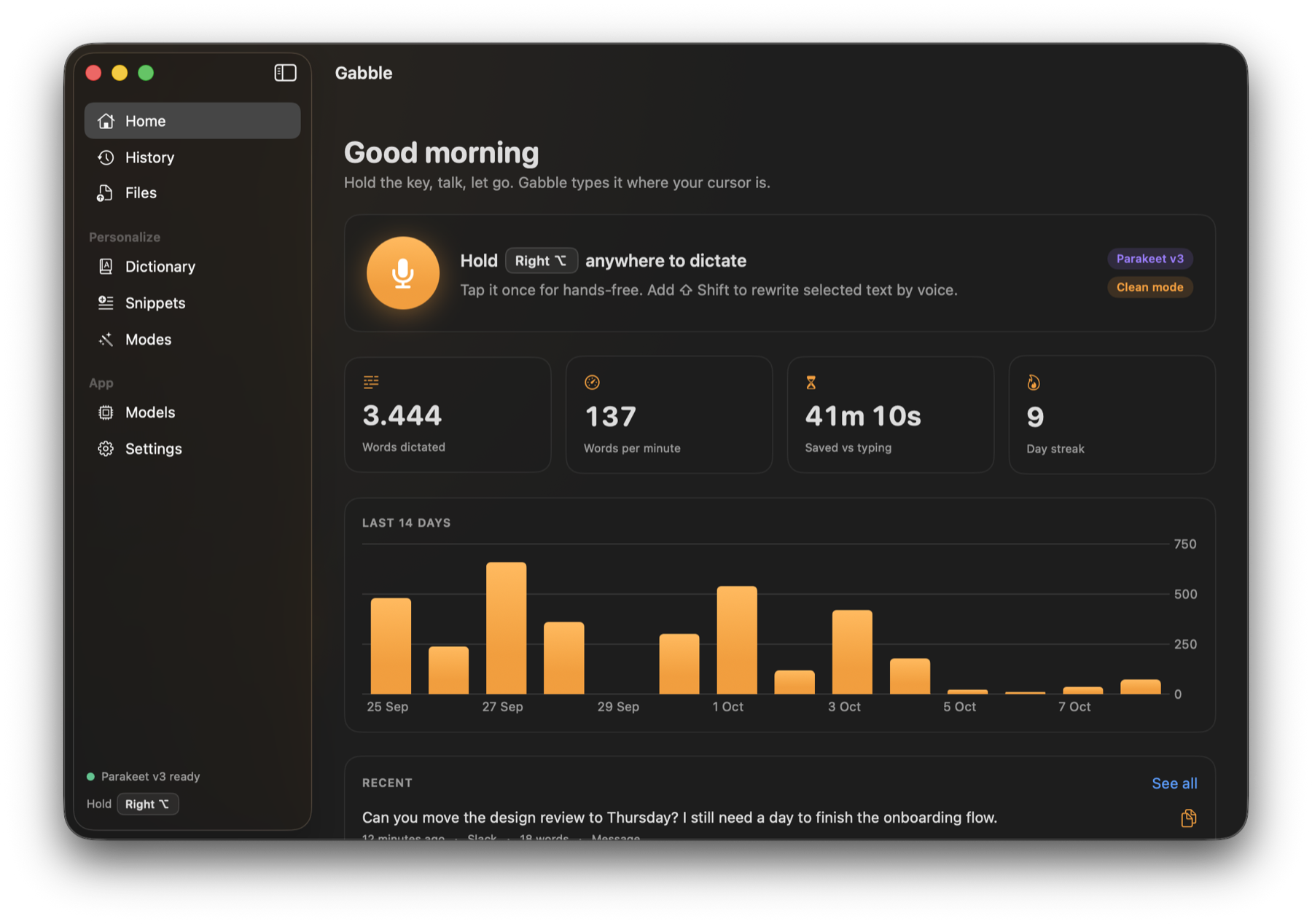Open the Dictionary label

coord(160,267)
